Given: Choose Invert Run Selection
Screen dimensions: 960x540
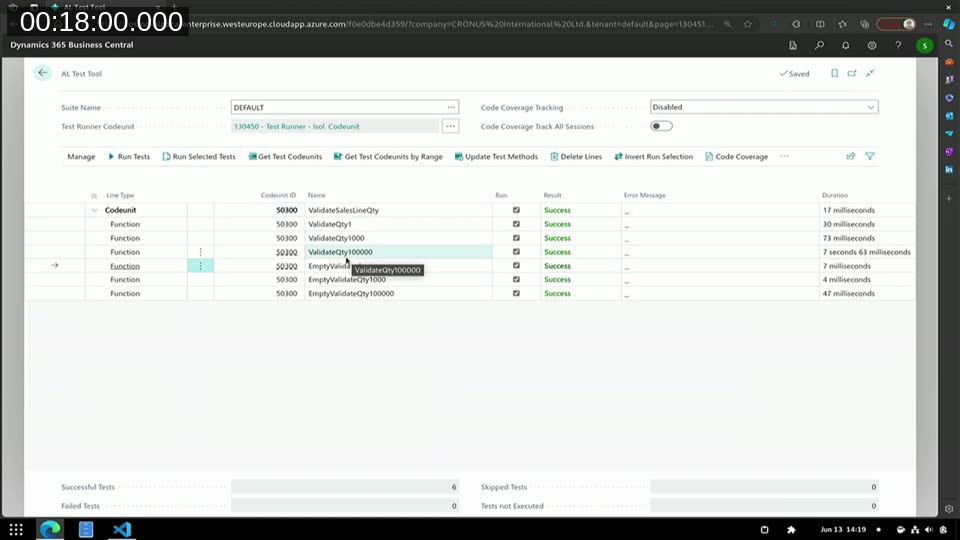Looking at the screenshot, I should [x=653, y=157].
